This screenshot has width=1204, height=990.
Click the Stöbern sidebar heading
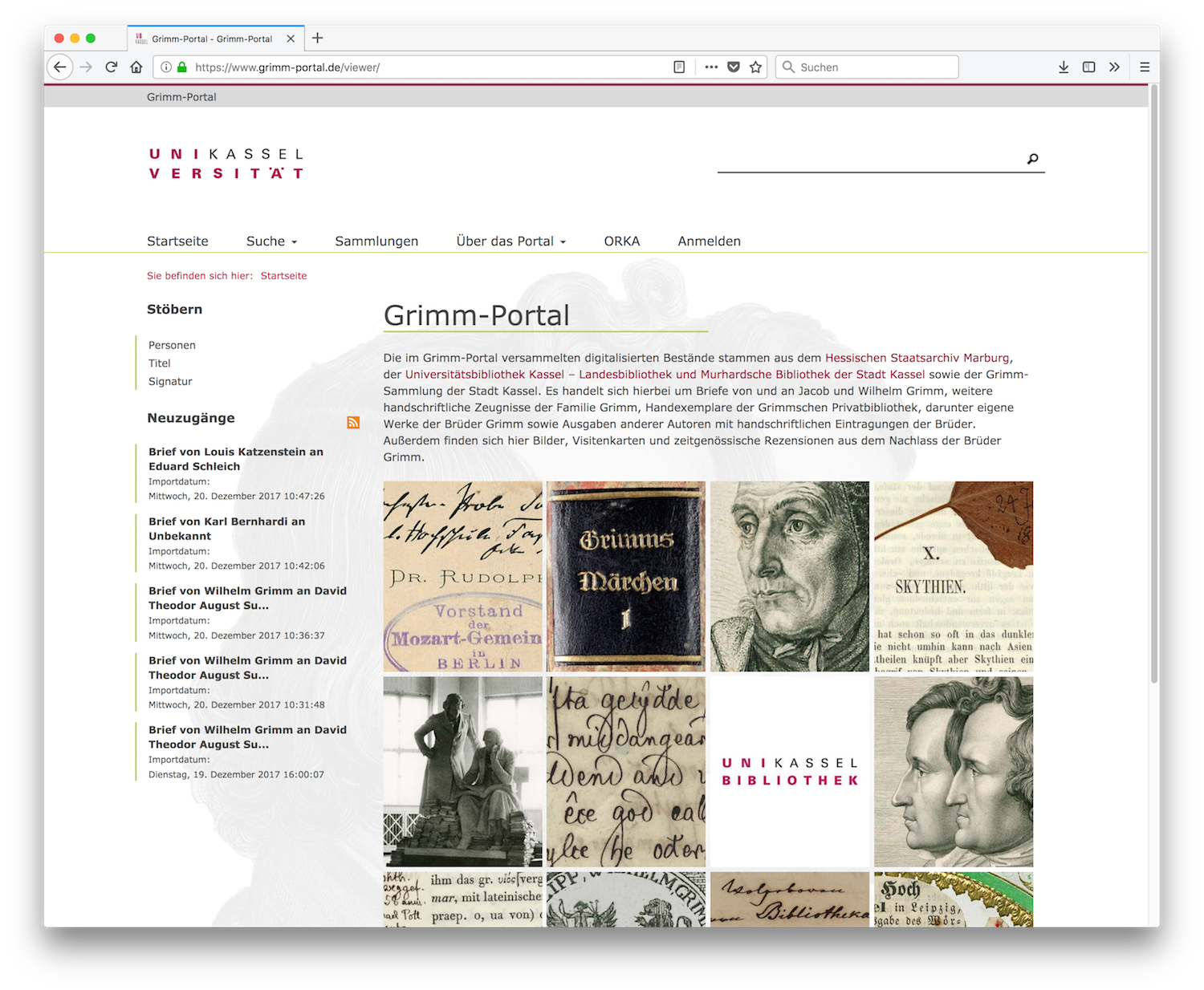(x=175, y=310)
